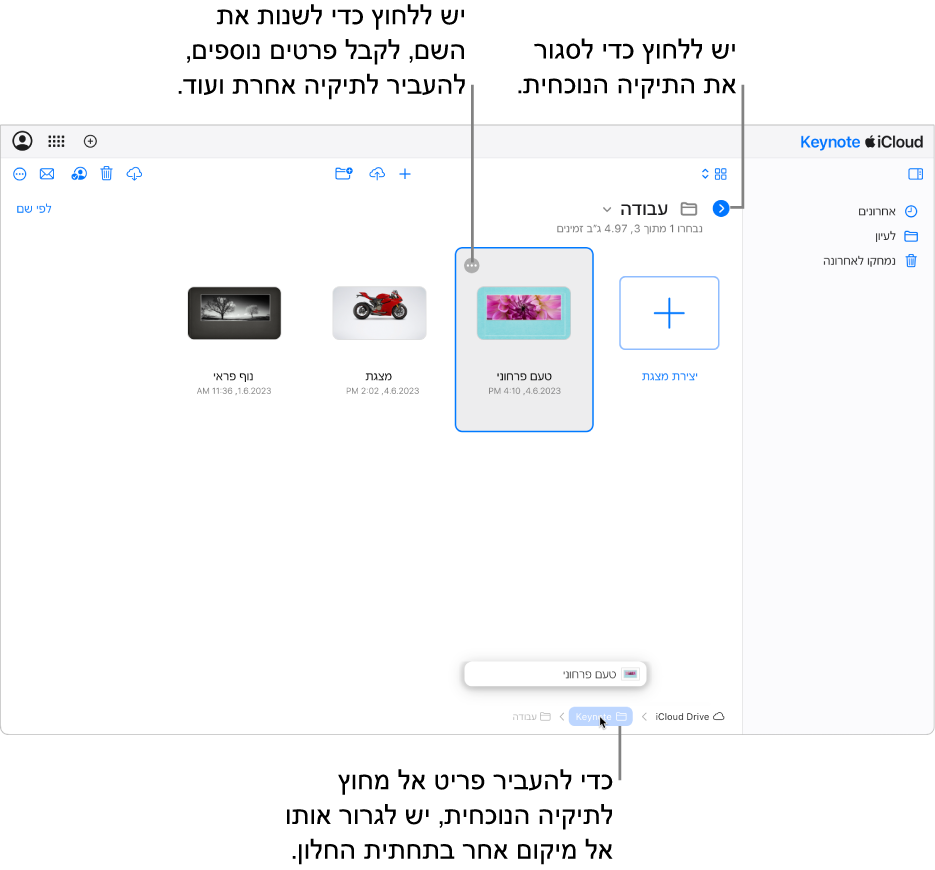Click the יצירת מצגת plus tile
The width and height of the screenshot is (935, 870).
pyautogui.click(x=669, y=313)
